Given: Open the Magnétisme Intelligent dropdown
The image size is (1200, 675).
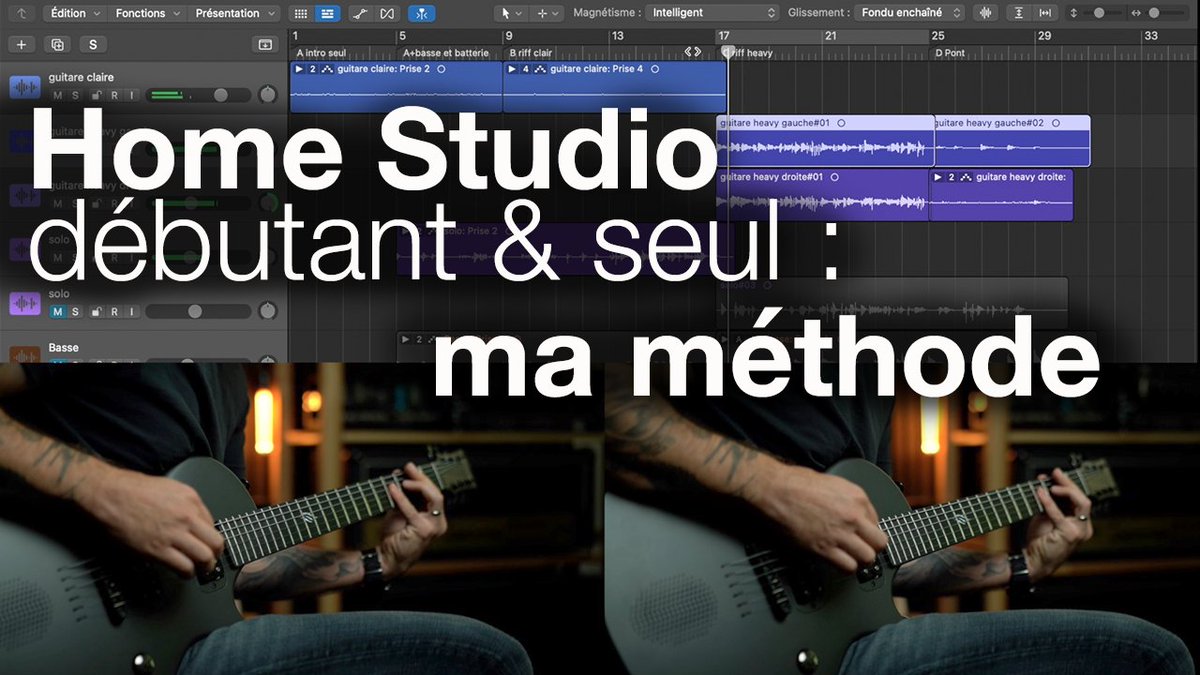Looking at the screenshot, I should click(x=712, y=13).
